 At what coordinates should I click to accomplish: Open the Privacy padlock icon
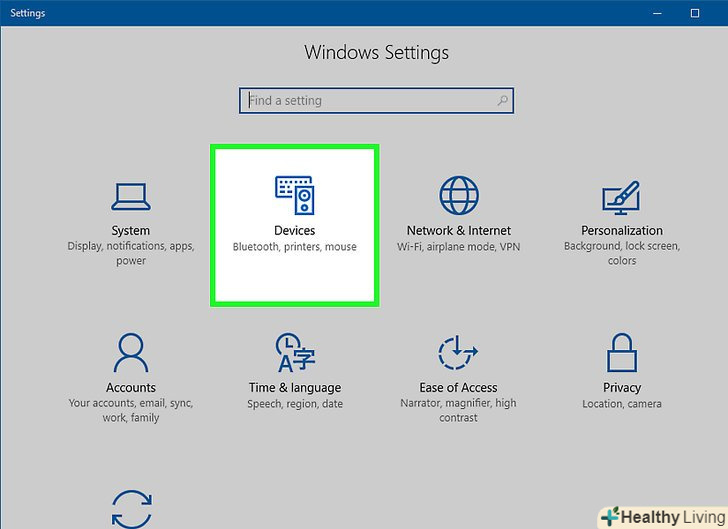pyautogui.click(x=622, y=353)
